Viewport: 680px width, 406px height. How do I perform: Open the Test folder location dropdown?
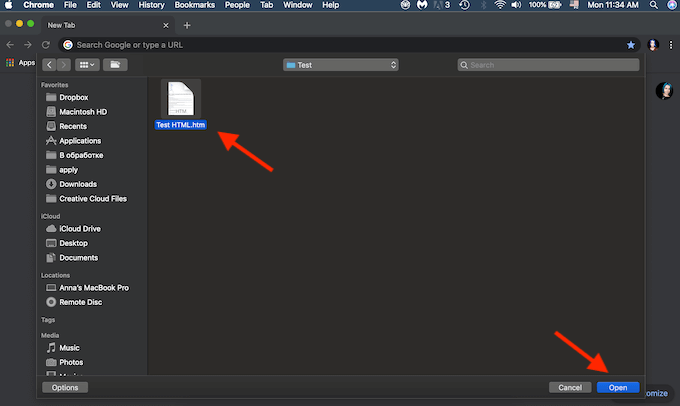coord(340,65)
